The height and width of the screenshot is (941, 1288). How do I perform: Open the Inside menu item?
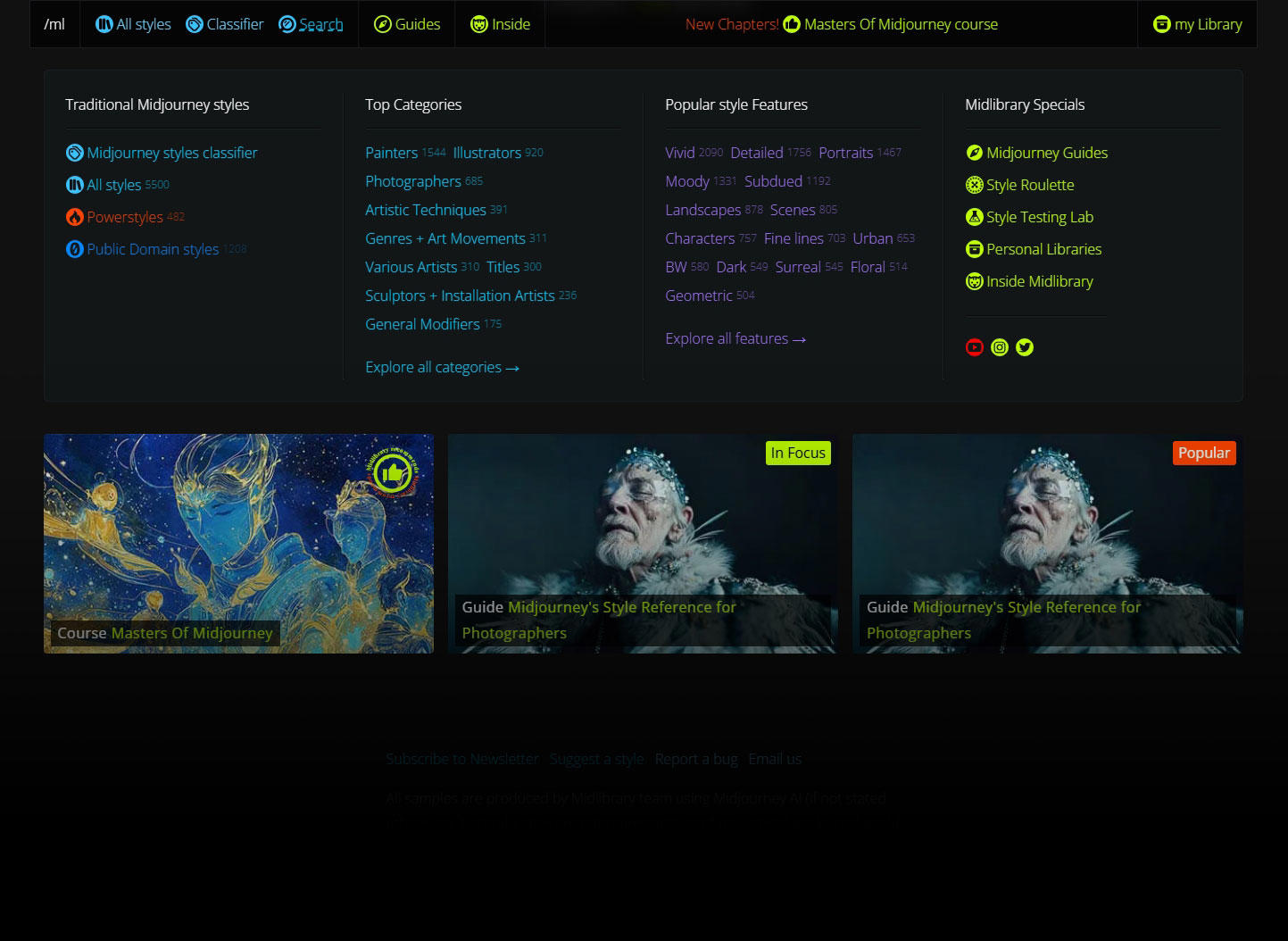[x=500, y=24]
